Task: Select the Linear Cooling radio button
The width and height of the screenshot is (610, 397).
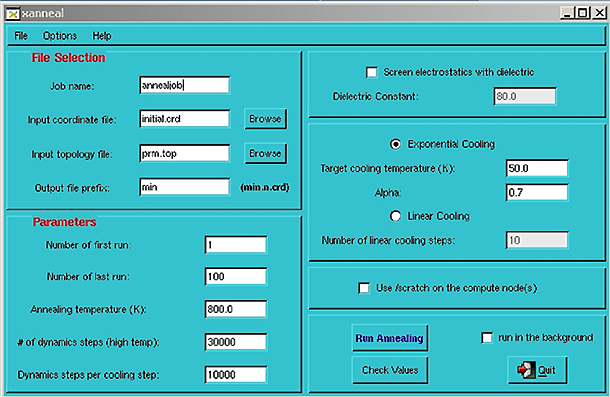Action: 395,216
